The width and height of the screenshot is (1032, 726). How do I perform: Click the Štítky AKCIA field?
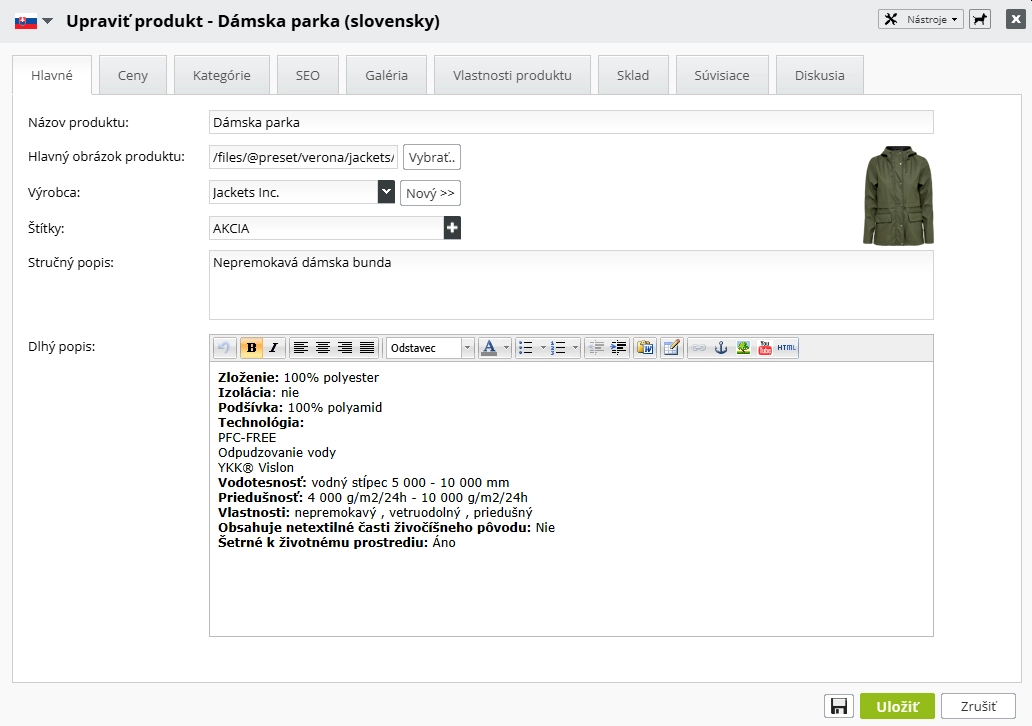point(327,228)
